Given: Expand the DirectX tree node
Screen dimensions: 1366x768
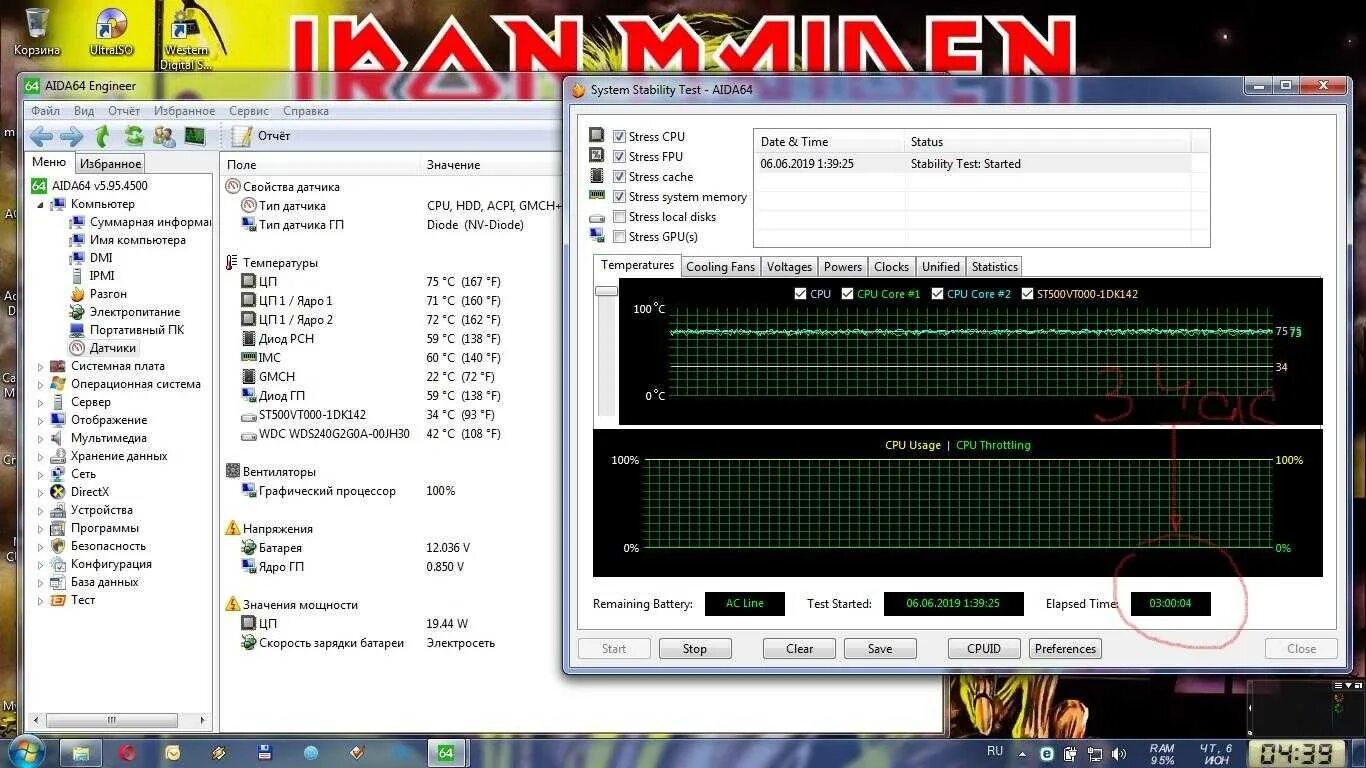Looking at the screenshot, I should tap(41, 492).
